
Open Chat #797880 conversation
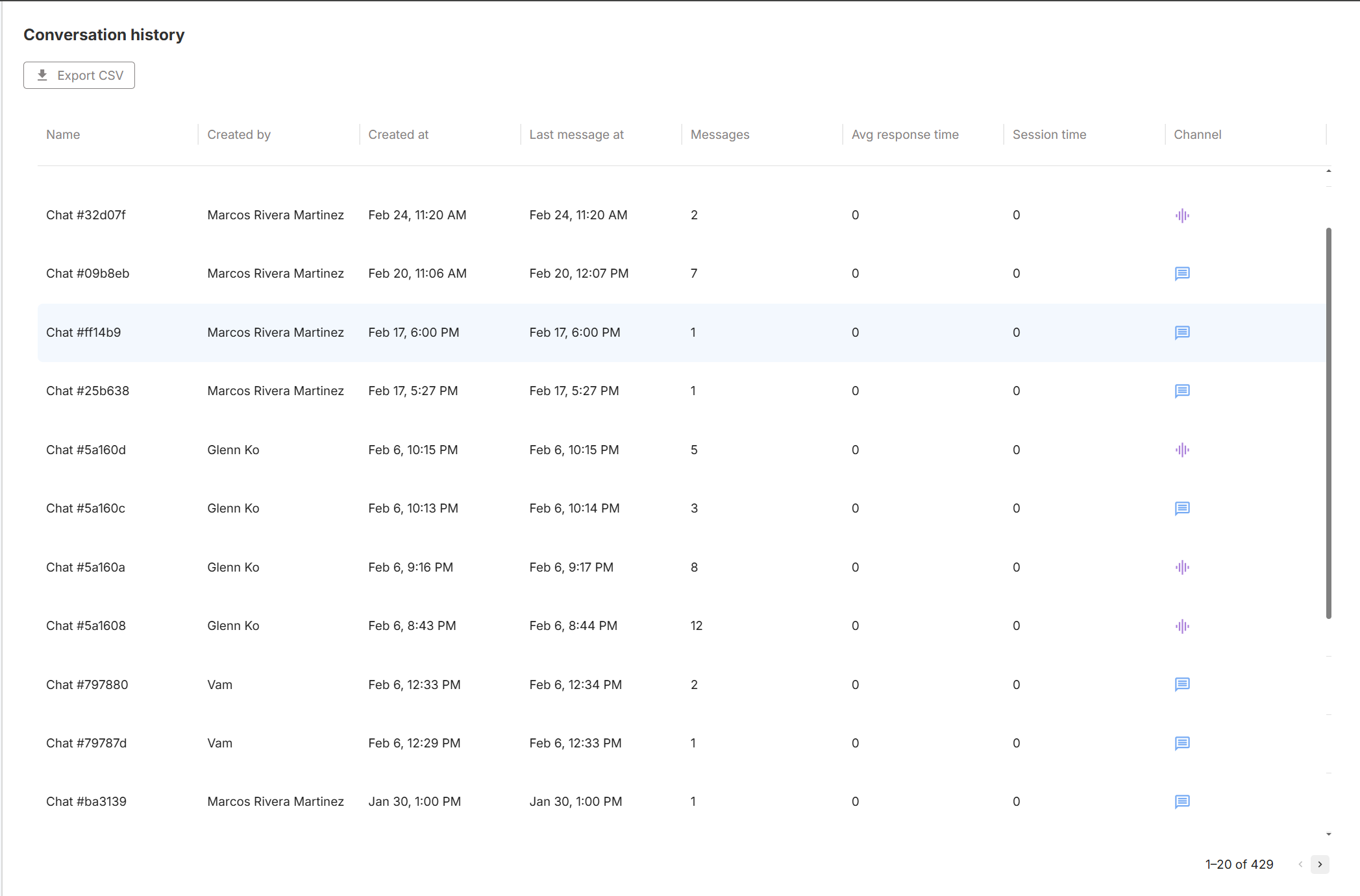coord(87,684)
